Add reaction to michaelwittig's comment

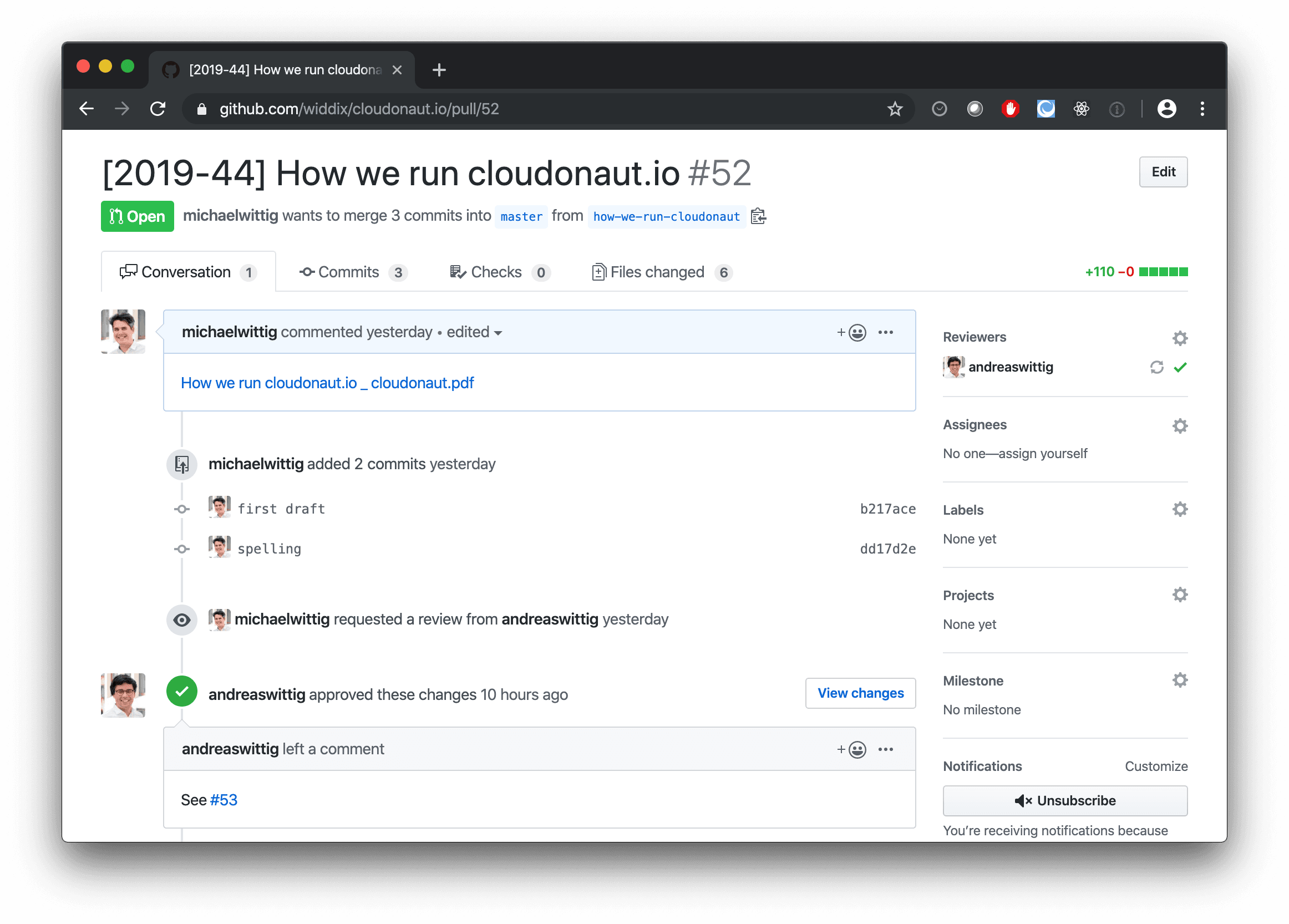[x=851, y=332]
